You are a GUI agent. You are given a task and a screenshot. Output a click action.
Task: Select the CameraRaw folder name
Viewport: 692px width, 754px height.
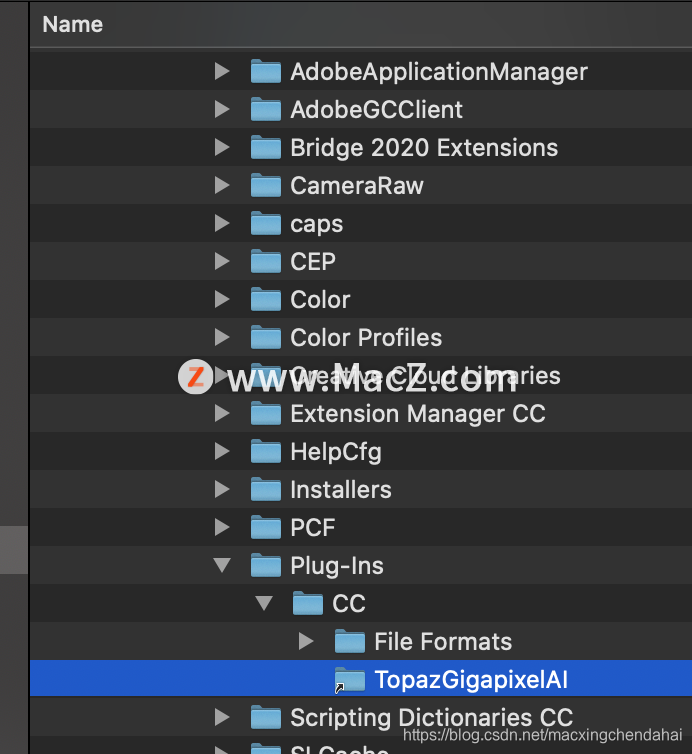356,186
